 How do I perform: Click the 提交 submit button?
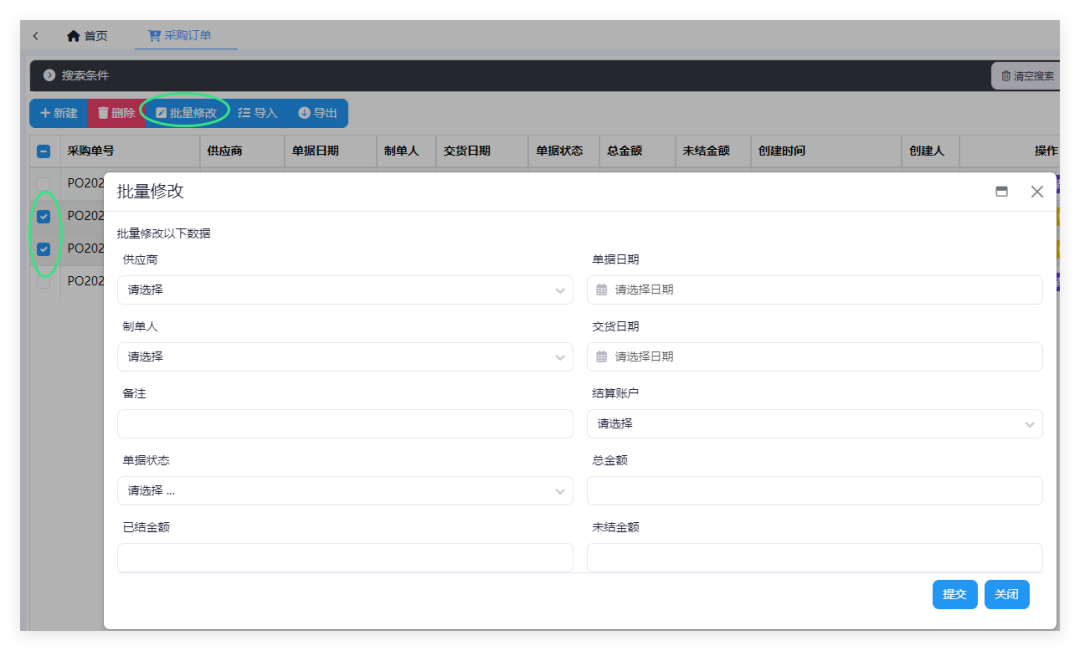(955, 594)
